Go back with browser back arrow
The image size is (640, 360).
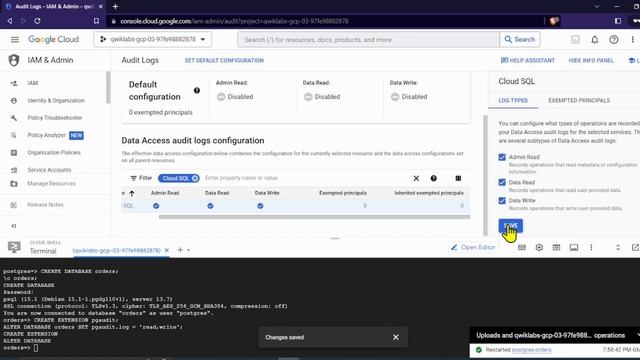pos(10,21)
